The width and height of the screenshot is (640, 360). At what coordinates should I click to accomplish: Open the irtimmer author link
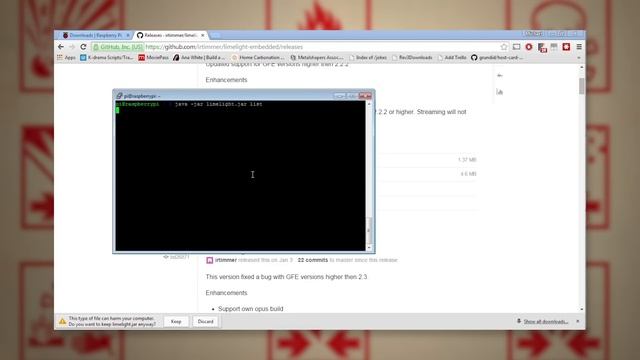[x=226, y=260]
